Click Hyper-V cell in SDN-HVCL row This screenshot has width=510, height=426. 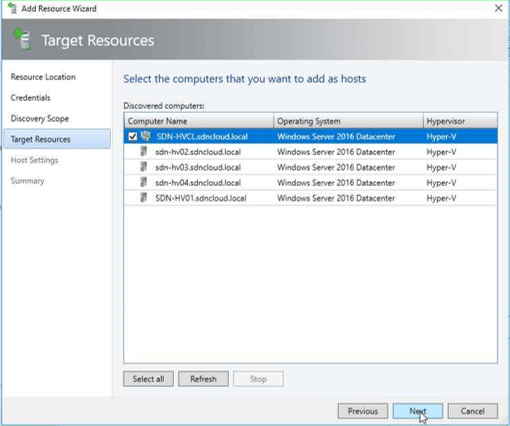(441, 137)
